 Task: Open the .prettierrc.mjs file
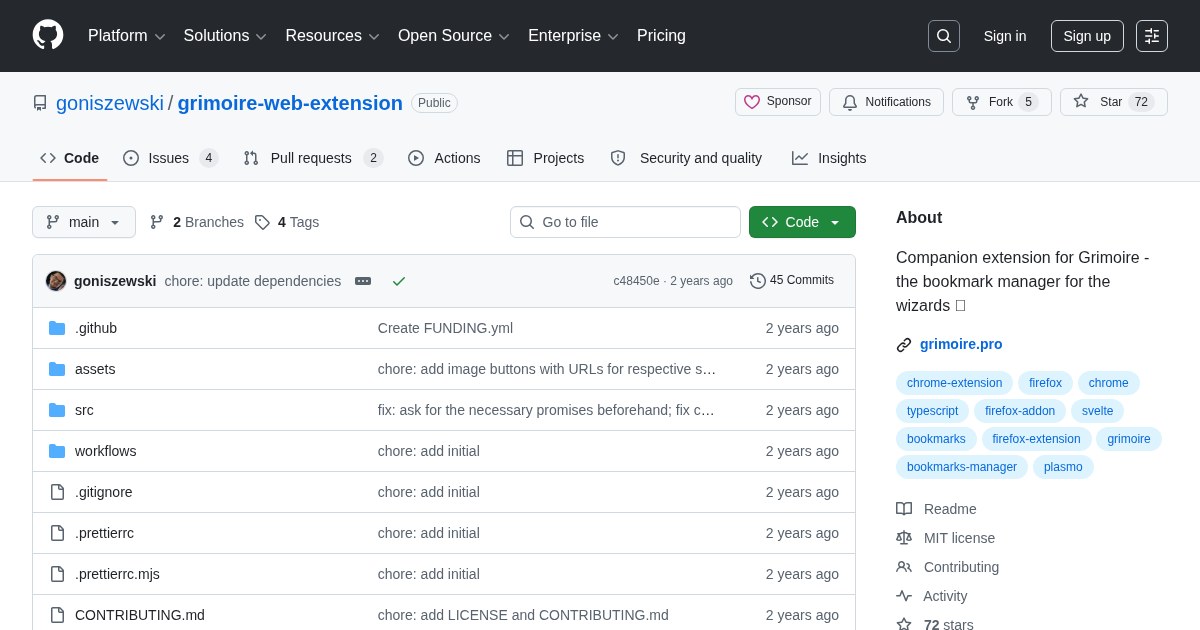click(x=117, y=574)
